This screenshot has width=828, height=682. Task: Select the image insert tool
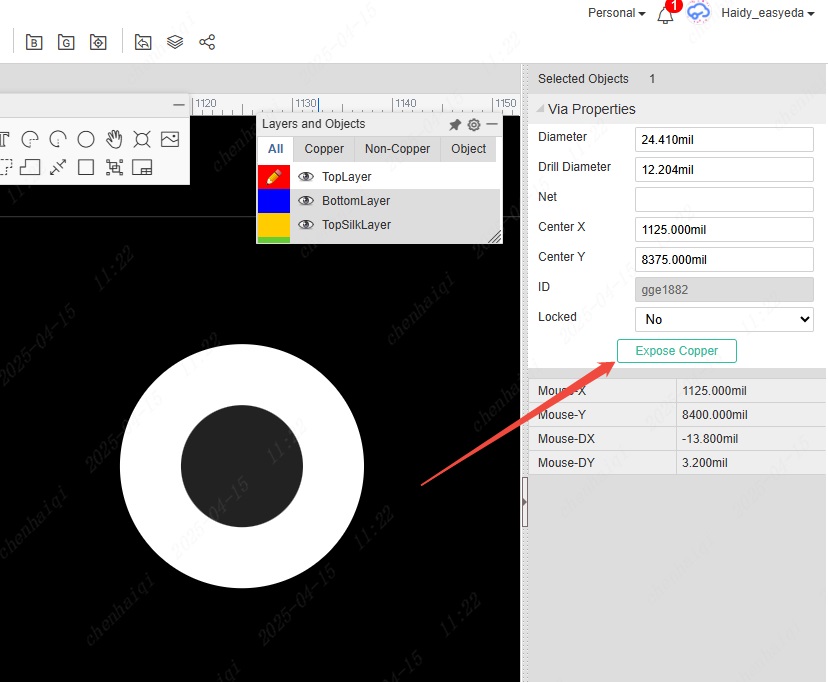click(170, 139)
